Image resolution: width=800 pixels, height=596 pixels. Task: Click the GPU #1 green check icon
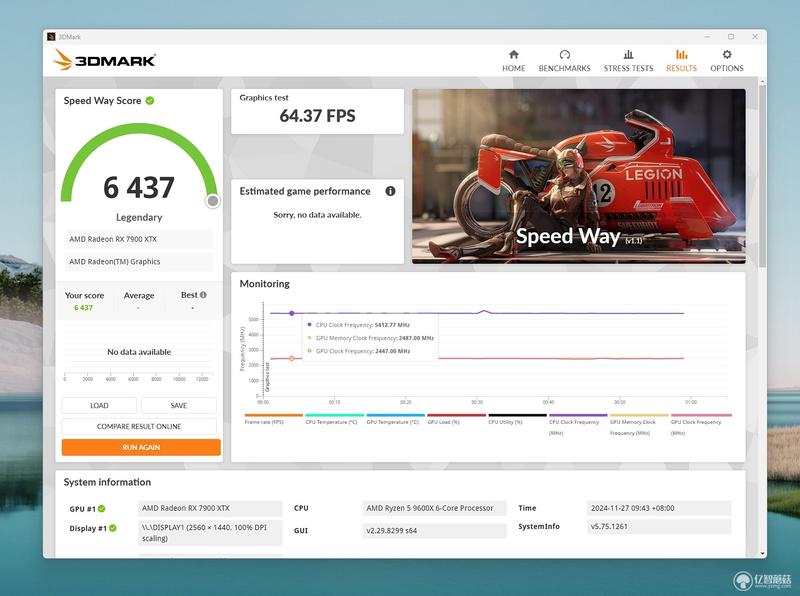(x=102, y=509)
